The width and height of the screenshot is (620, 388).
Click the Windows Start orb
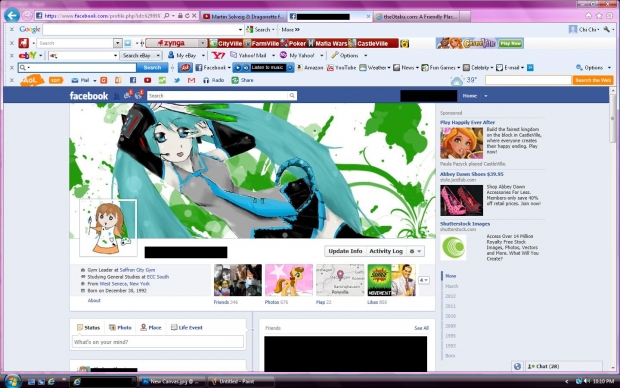pyautogui.click(x=12, y=381)
